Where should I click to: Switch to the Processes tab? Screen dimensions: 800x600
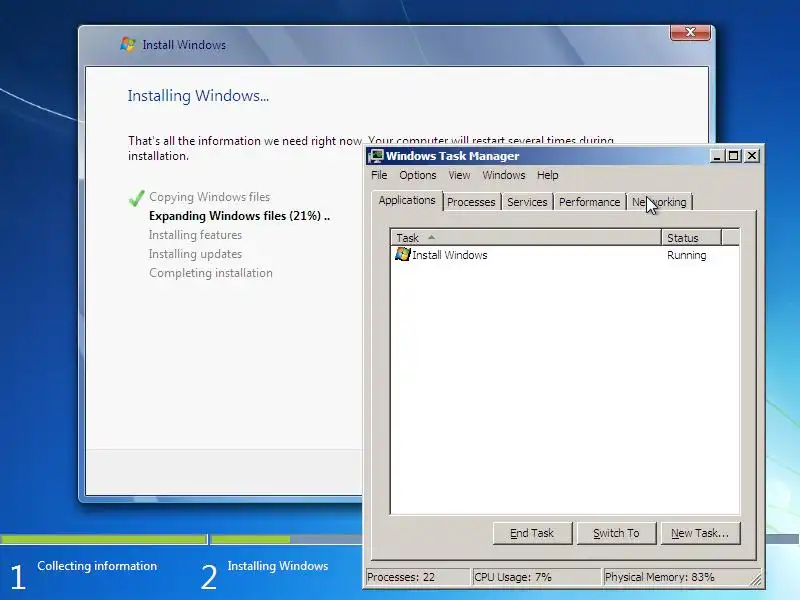click(471, 202)
